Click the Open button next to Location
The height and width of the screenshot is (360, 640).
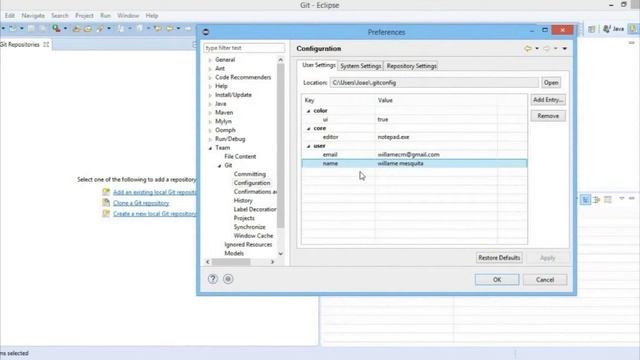point(551,82)
